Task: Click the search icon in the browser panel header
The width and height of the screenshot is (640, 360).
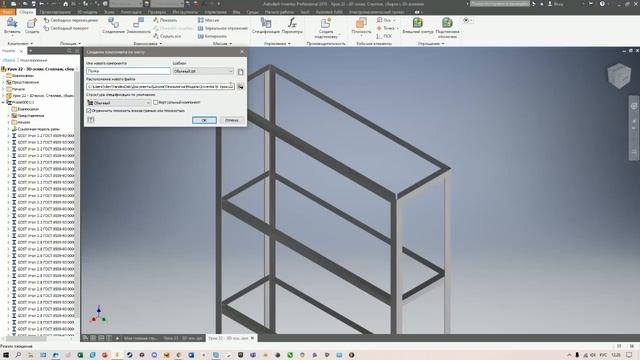Action: coord(69,51)
